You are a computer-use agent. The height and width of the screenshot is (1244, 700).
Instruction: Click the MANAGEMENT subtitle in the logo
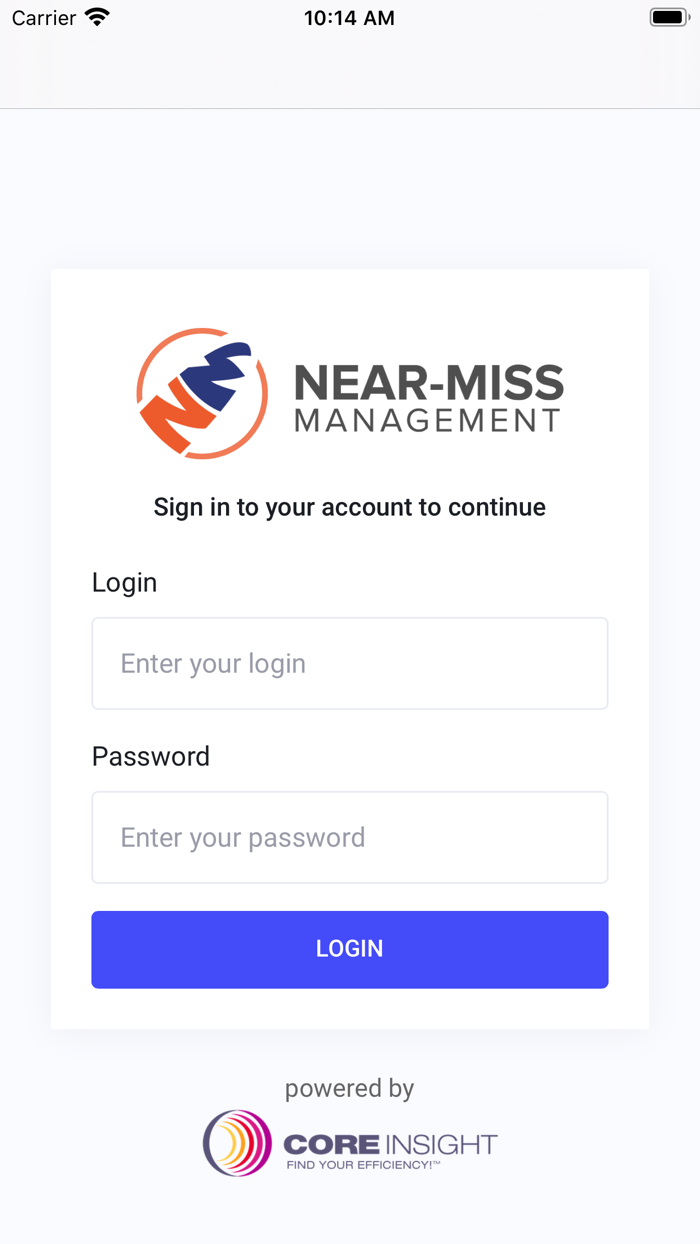tap(428, 420)
